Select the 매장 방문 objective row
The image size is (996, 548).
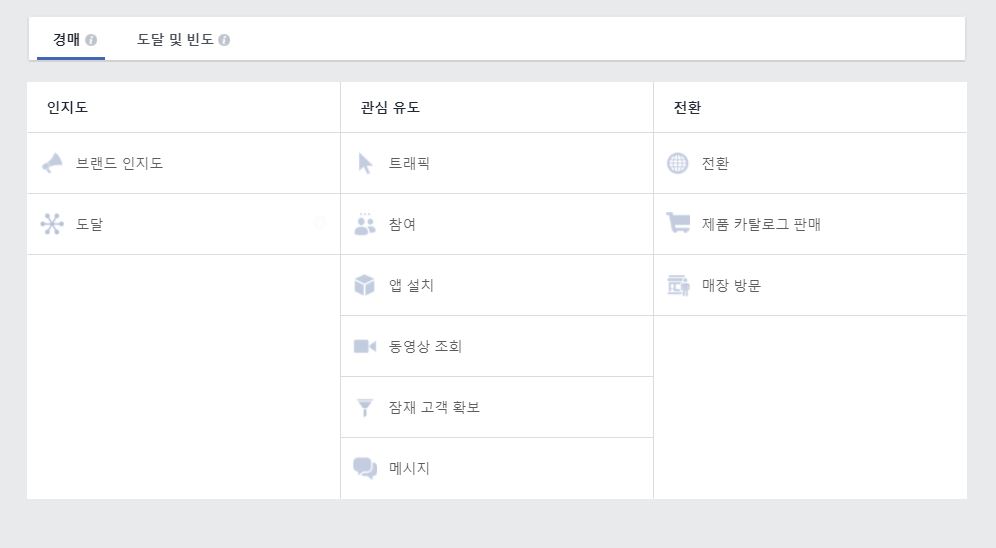point(810,285)
